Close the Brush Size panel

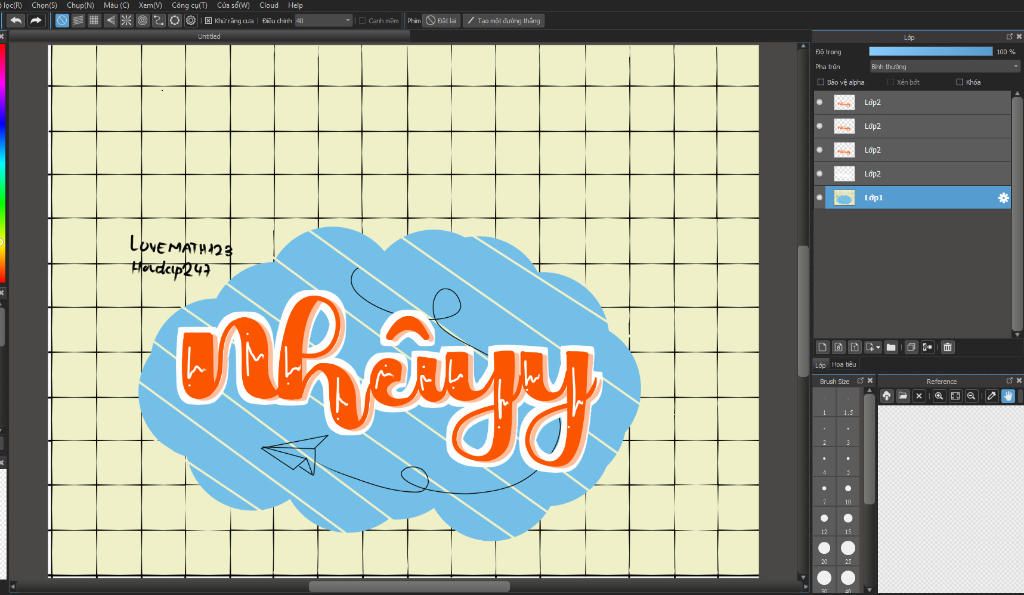[x=870, y=381]
